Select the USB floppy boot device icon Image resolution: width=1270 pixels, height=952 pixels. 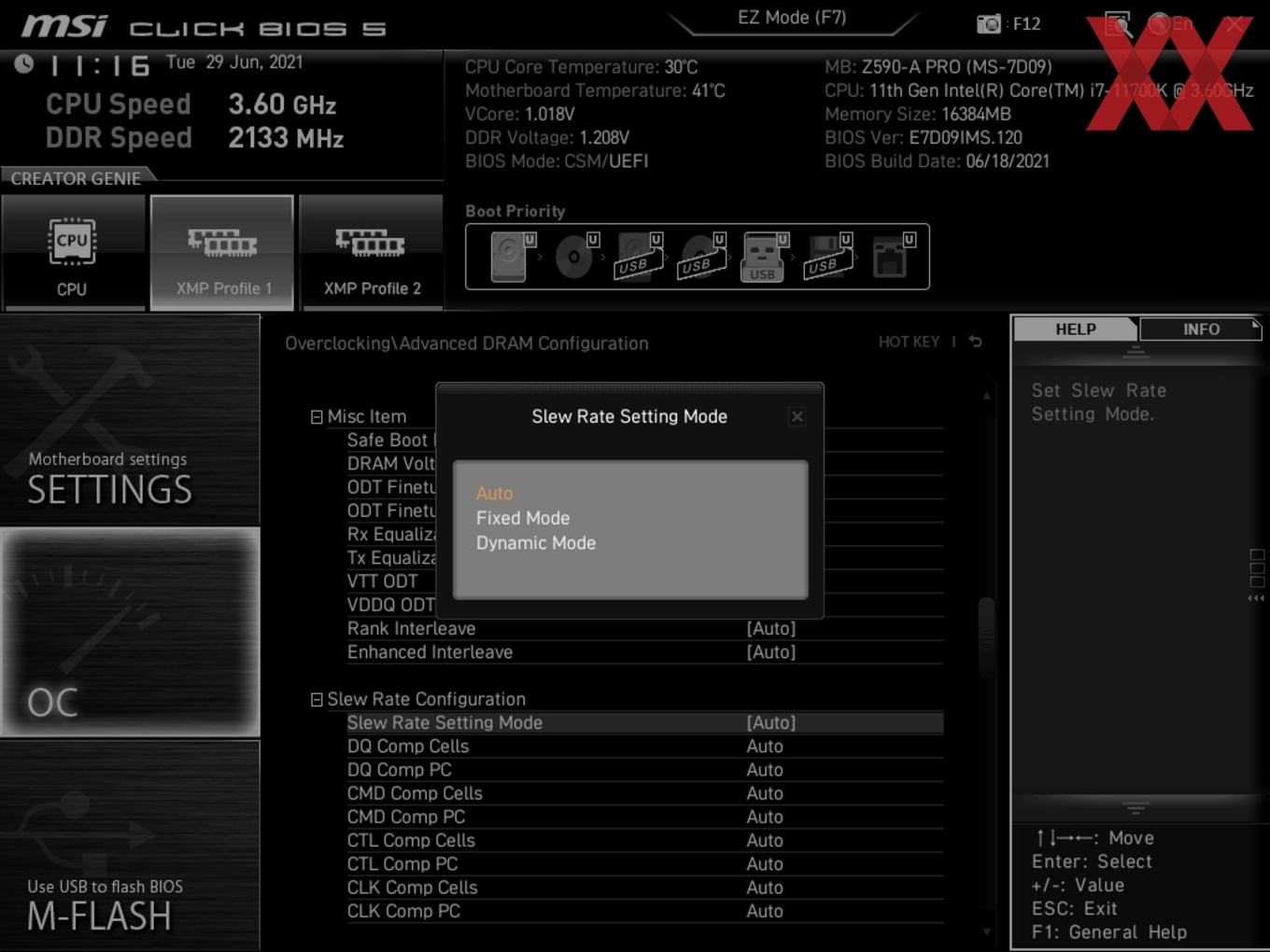coord(828,256)
